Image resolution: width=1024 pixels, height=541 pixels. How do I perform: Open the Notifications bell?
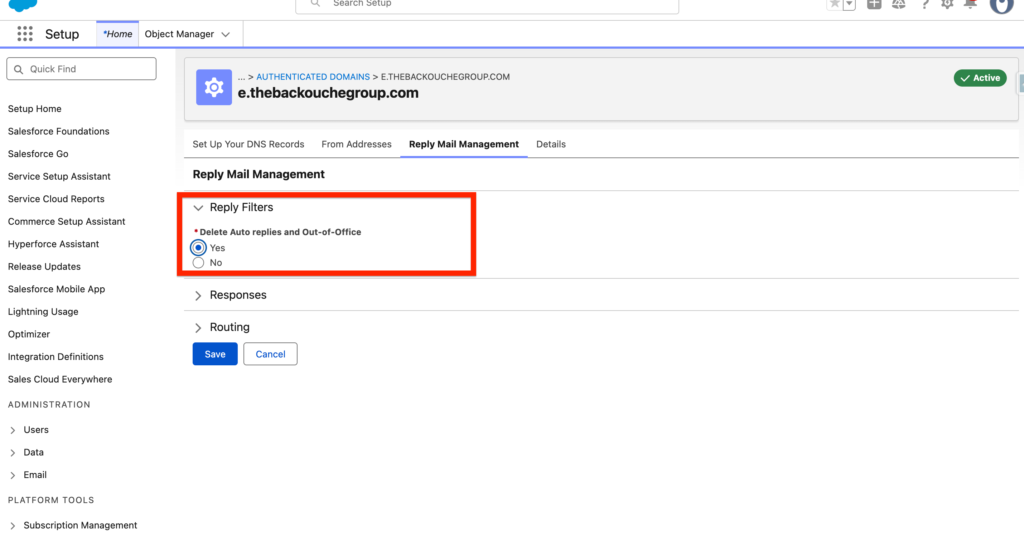tap(970, 4)
